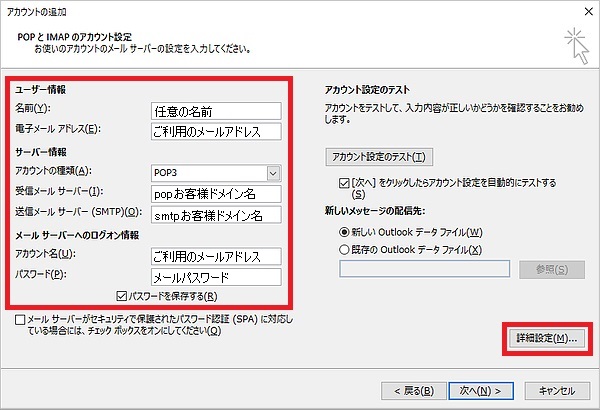
Task: Click the 送信メール サーバー (SMTP) field
Action: point(216,214)
